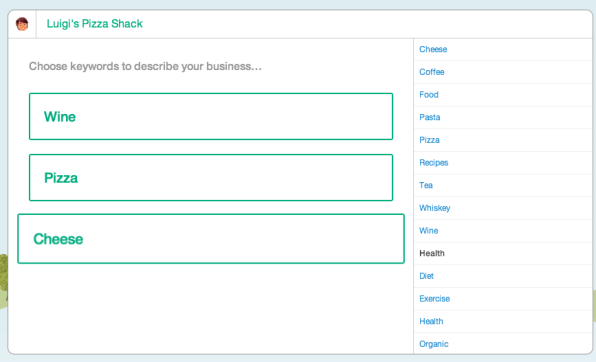
Task: Select the Exercise keyword
Action: pos(434,298)
